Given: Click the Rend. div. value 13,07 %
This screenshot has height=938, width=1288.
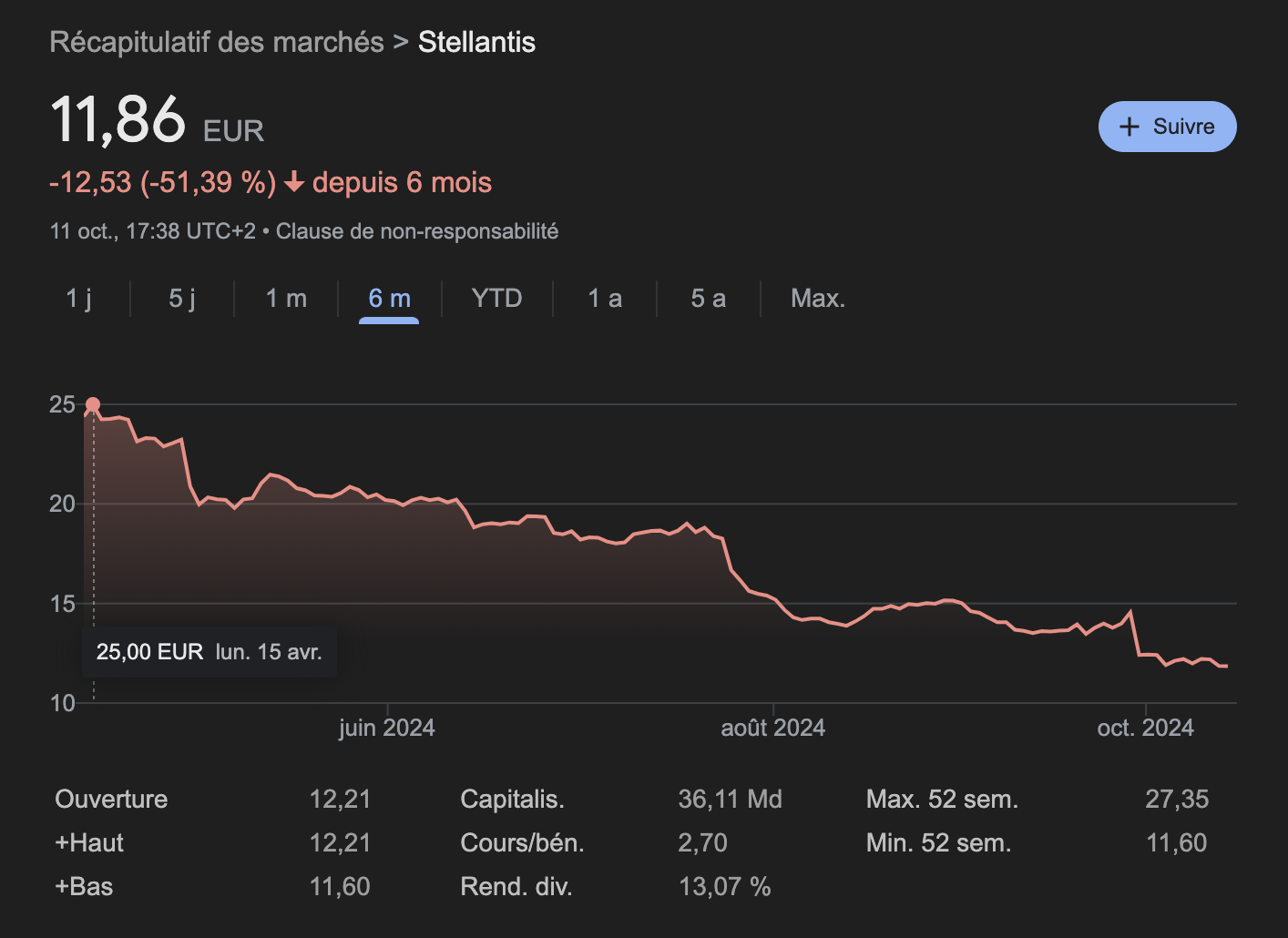Looking at the screenshot, I should point(724,886).
